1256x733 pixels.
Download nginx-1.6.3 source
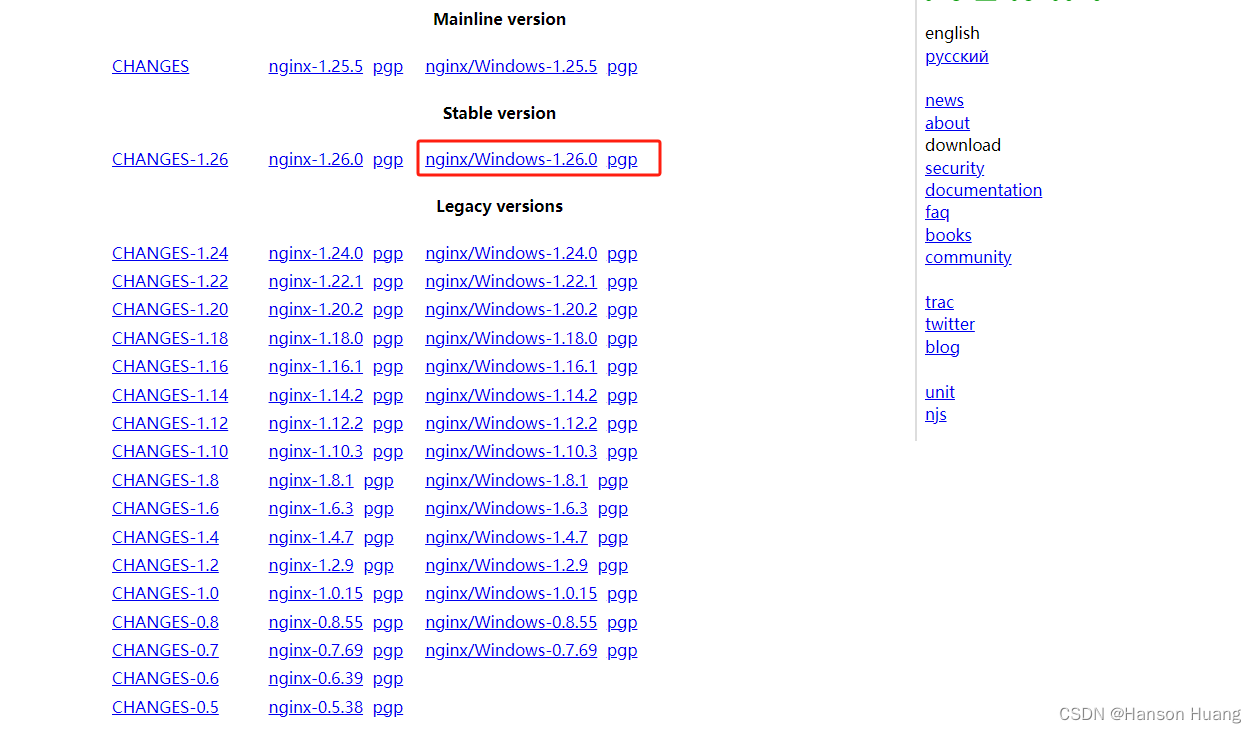click(311, 508)
